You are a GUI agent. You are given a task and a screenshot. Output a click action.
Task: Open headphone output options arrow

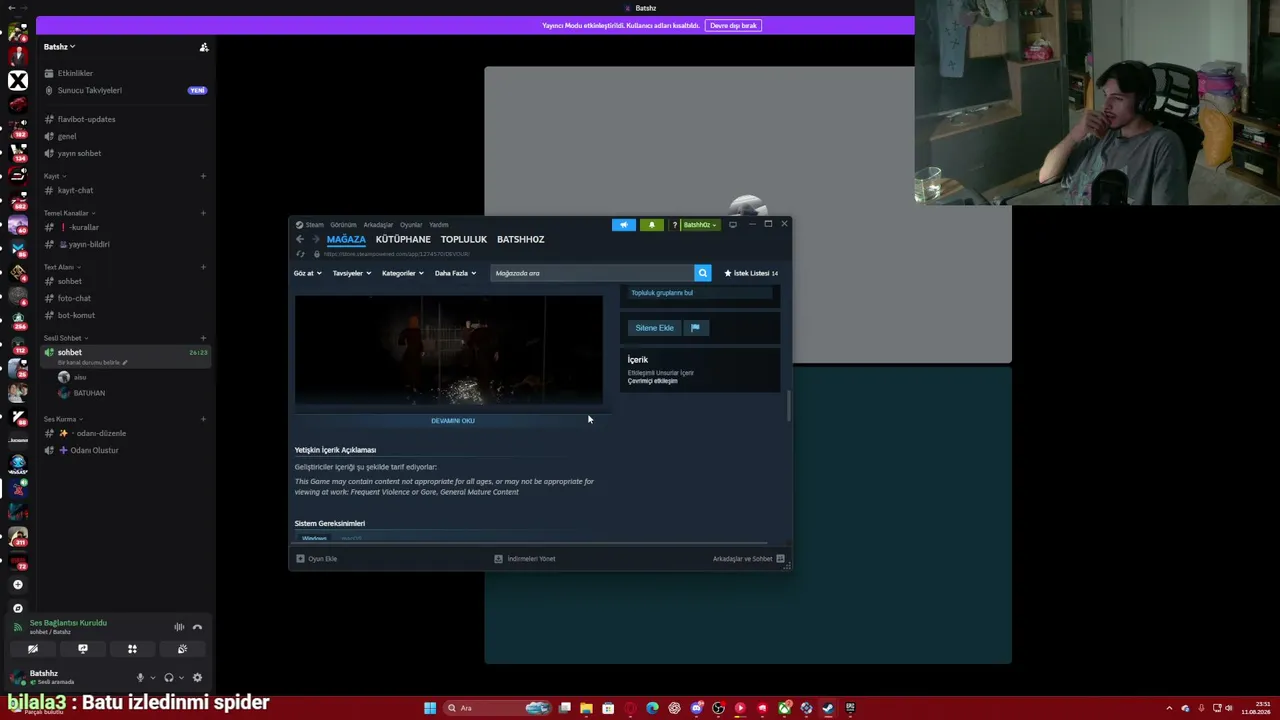pos(181,678)
